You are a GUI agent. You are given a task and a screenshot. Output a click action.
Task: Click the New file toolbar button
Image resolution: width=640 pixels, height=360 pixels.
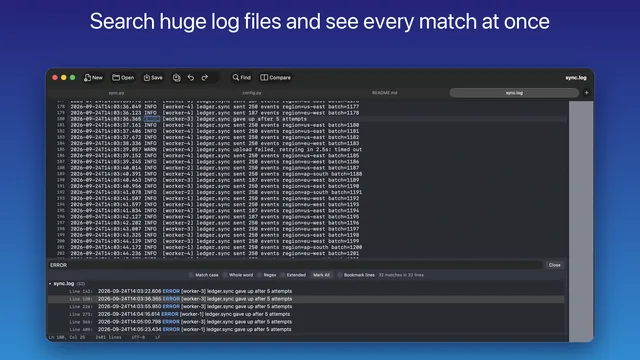(93, 78)
